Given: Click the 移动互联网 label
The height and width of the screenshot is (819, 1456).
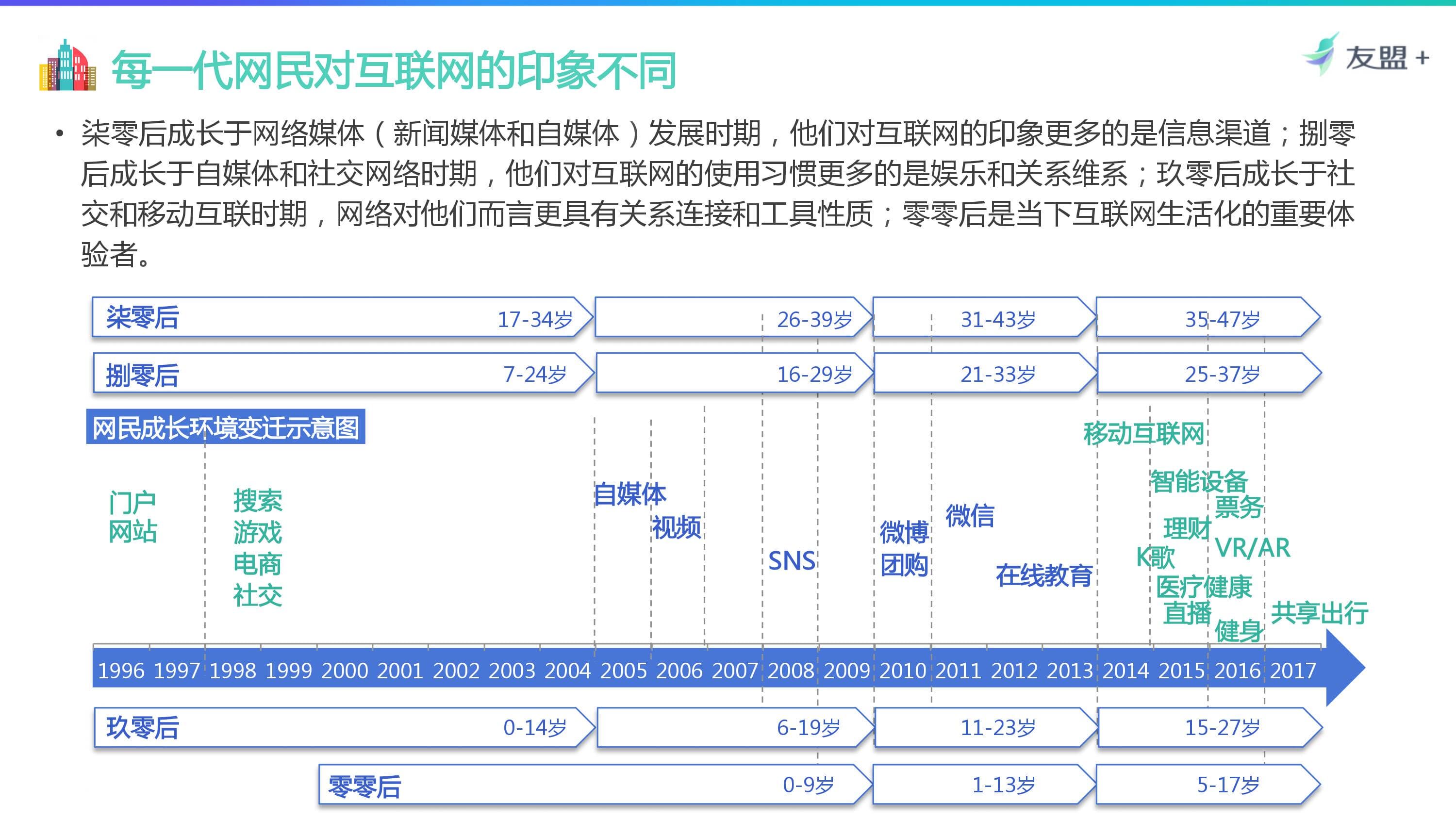Looking at the screenshot, I should (x=1143, y=434).
